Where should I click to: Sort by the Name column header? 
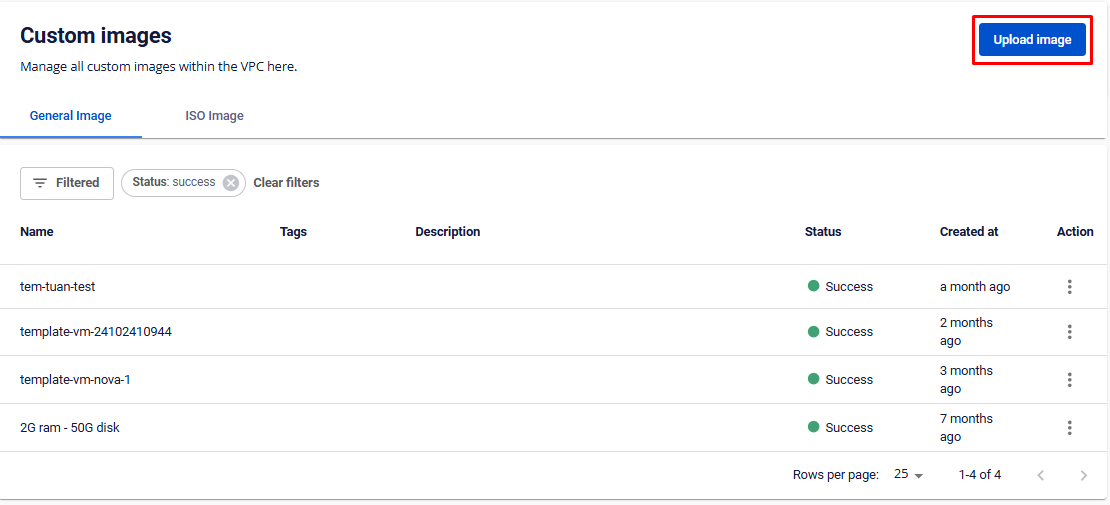point(37,232)
